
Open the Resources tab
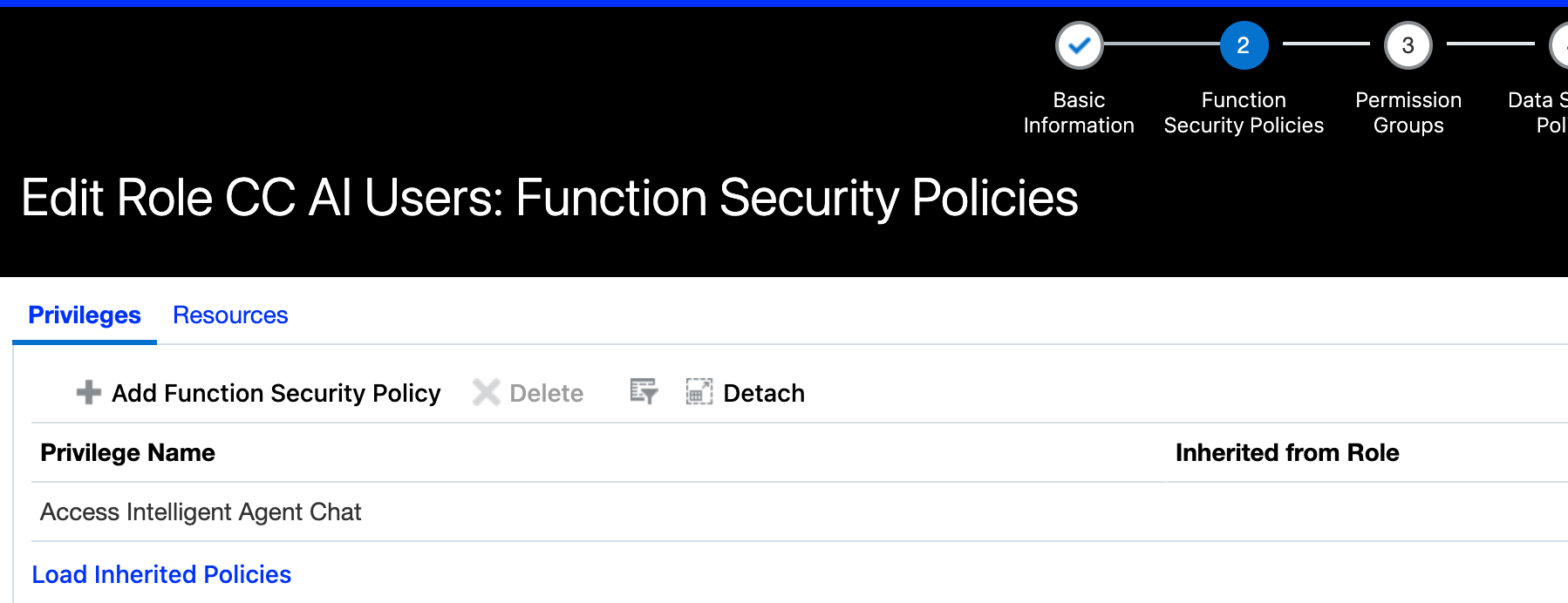tap(230, 315)
